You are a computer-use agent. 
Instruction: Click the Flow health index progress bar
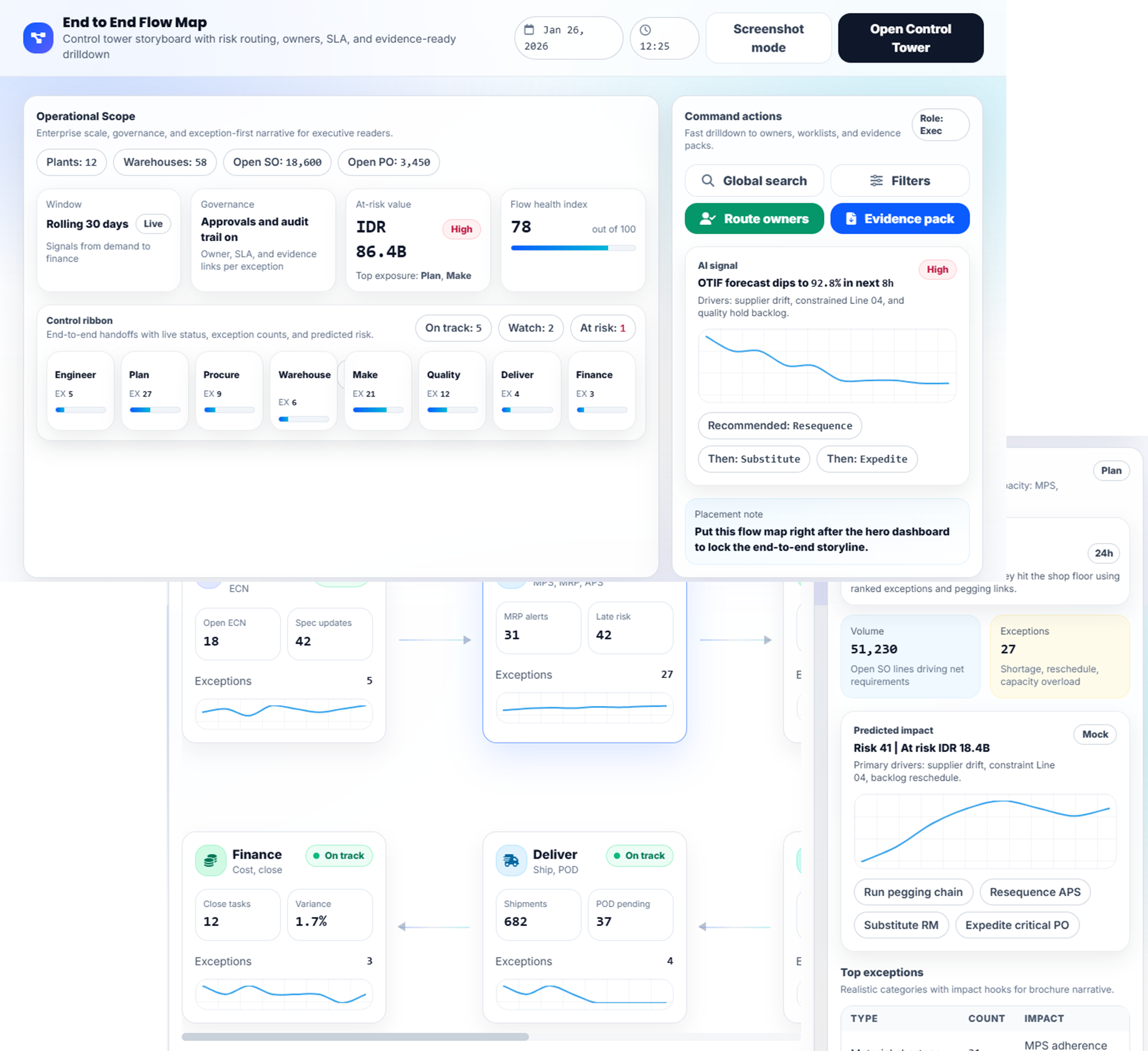pos(573,248)
